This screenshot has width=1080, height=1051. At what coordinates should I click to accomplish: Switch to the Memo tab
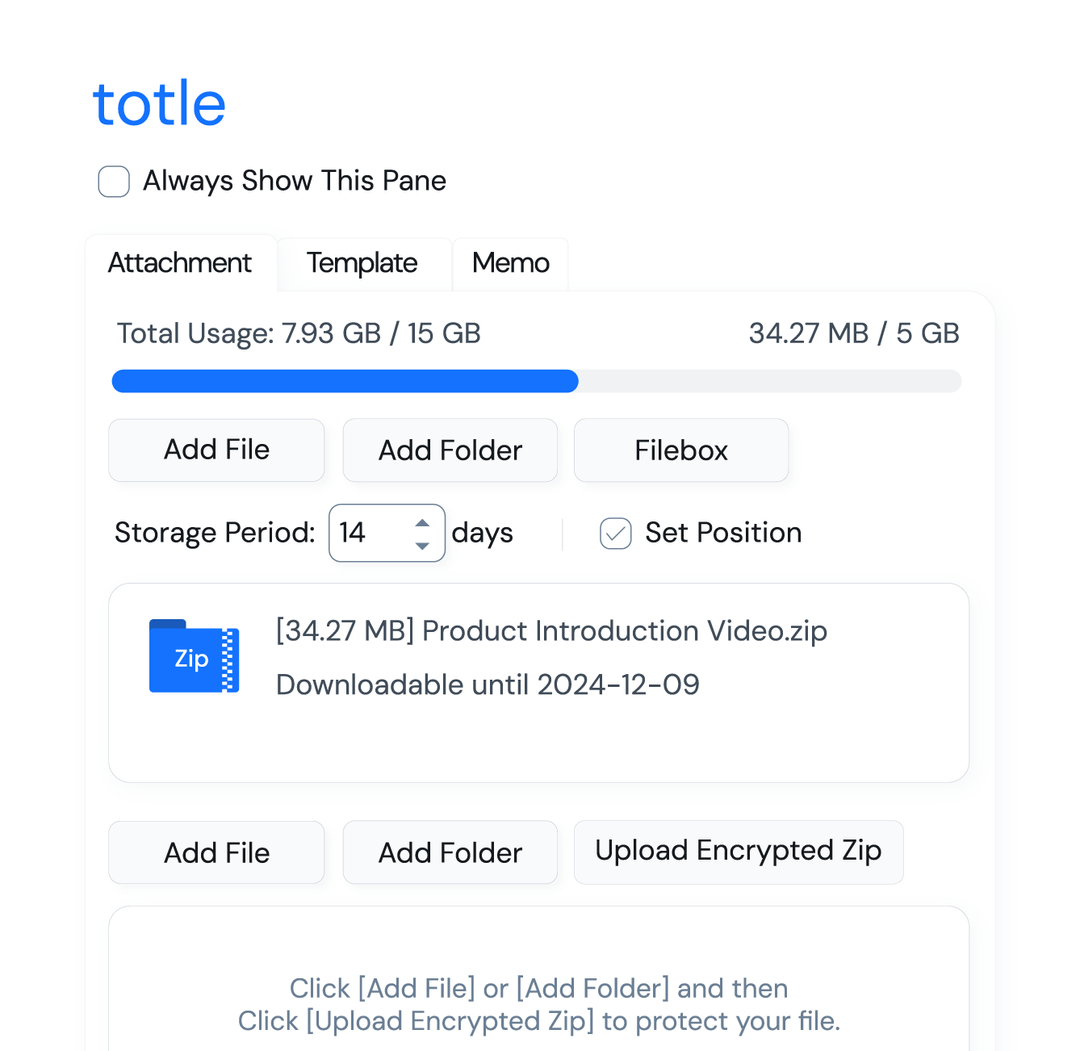coord(510,263)
